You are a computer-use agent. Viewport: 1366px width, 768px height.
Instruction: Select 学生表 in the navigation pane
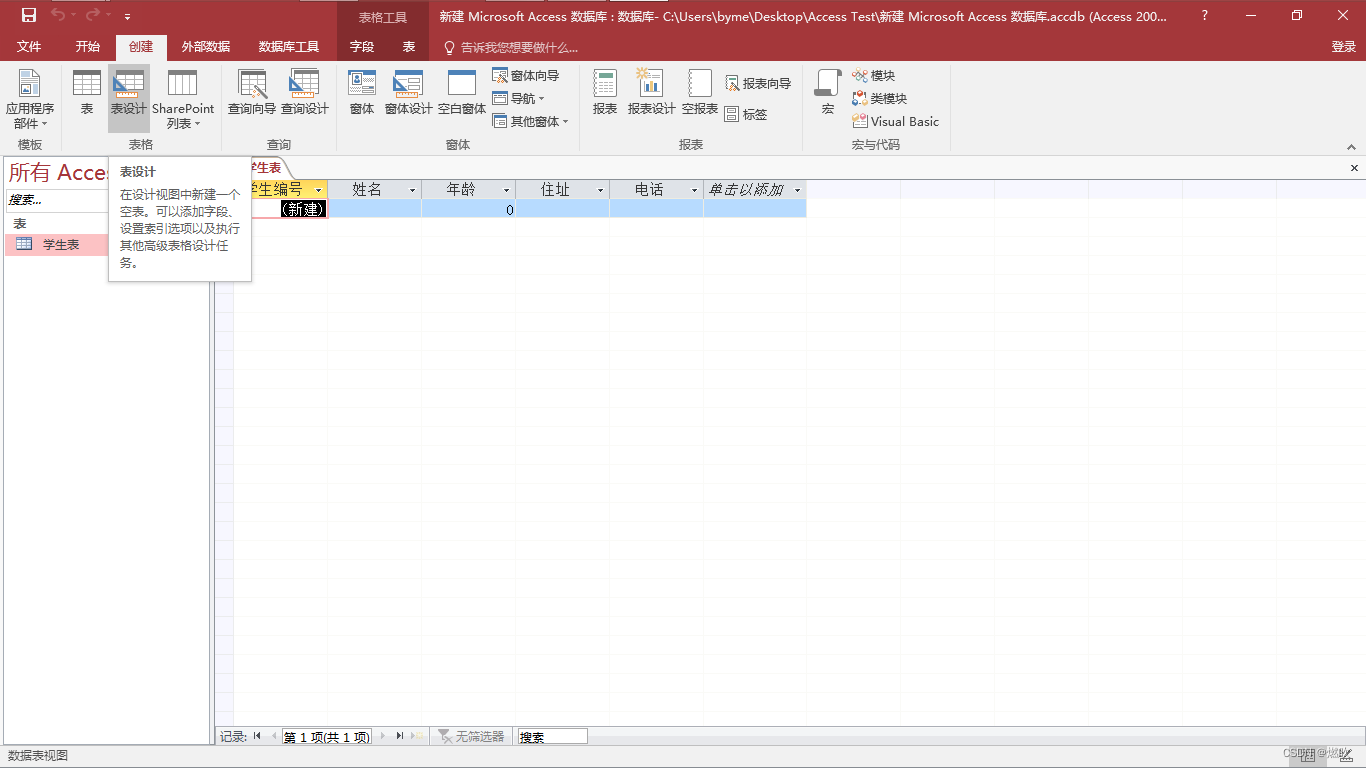coord(57,245)
